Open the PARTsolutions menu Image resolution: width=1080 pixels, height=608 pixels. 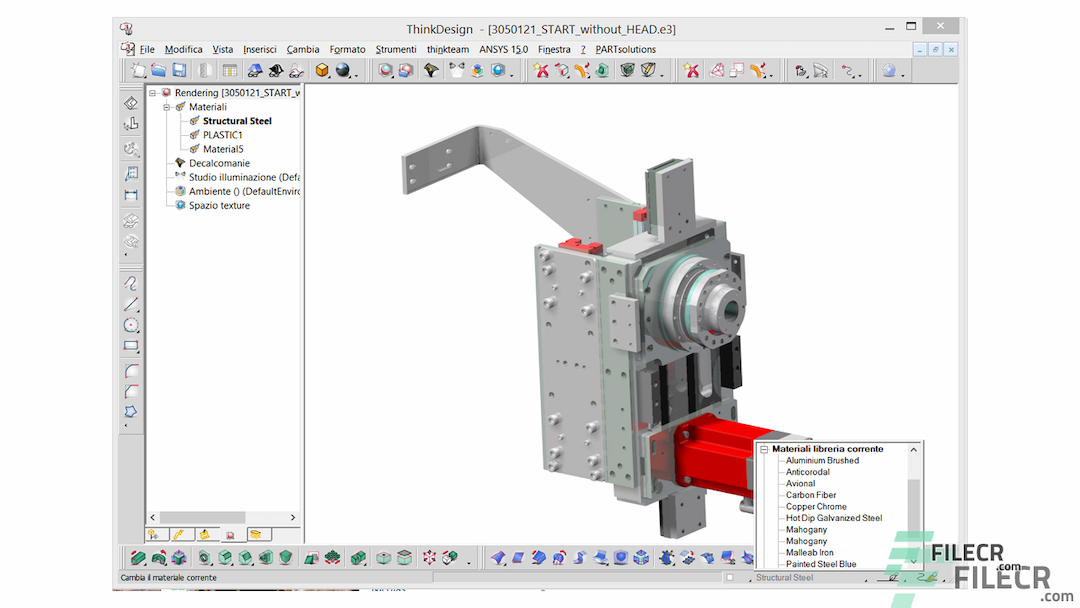624,48
